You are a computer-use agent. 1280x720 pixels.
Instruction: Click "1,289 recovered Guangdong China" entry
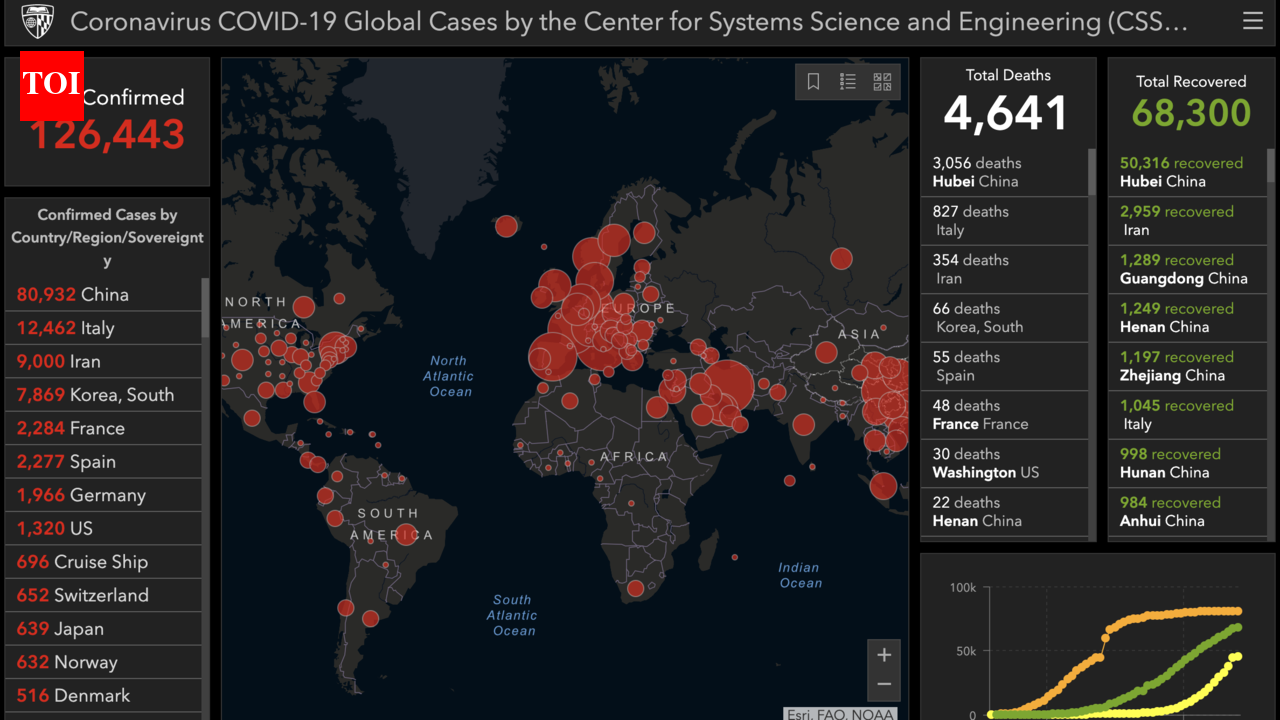(x=1188, y=269)
